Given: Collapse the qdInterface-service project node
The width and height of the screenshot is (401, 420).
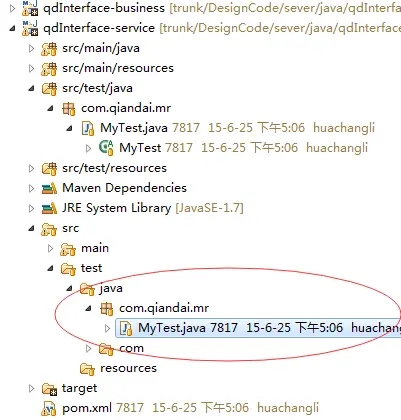Looking at the screenshot, I should (13, 28).
